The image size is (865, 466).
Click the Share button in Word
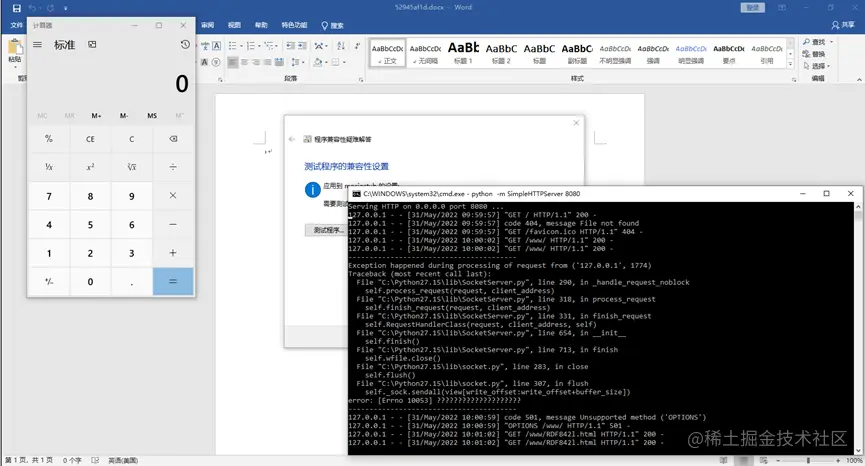tap(843, 25)
